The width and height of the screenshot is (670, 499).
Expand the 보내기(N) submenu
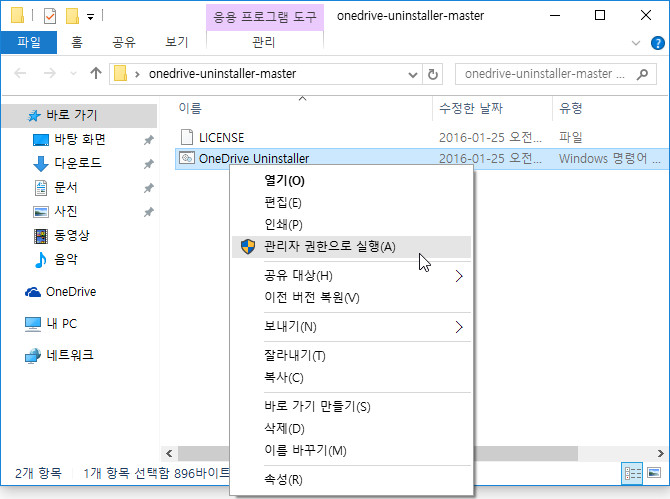459,326
